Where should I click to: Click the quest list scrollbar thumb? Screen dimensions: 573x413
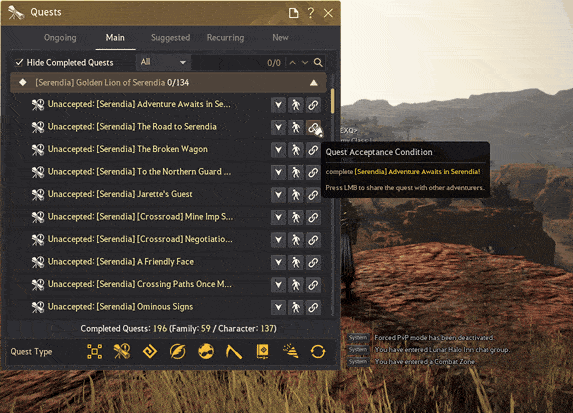333,101
